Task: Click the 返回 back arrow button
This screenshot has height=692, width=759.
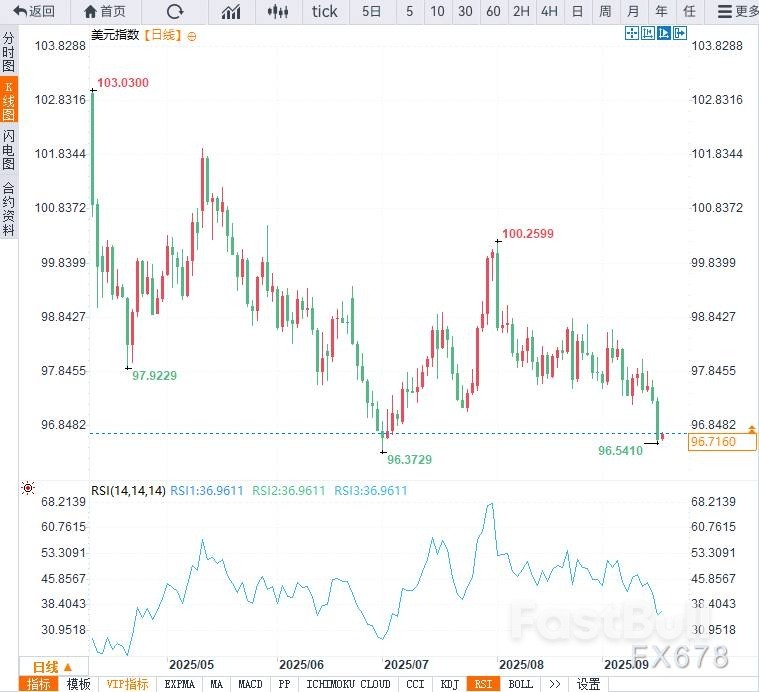Action: (x=34, y=12)
